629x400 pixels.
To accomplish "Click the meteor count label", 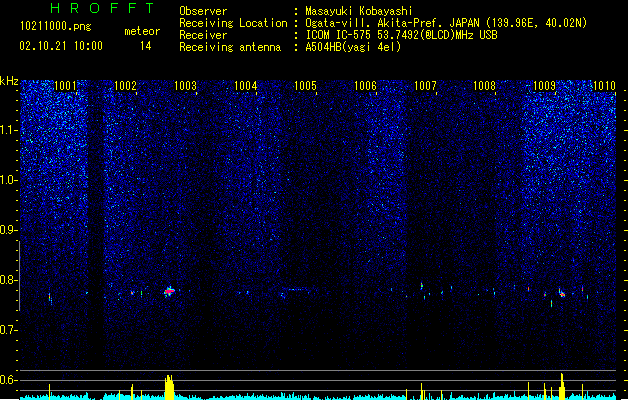I will click(142, 31).
